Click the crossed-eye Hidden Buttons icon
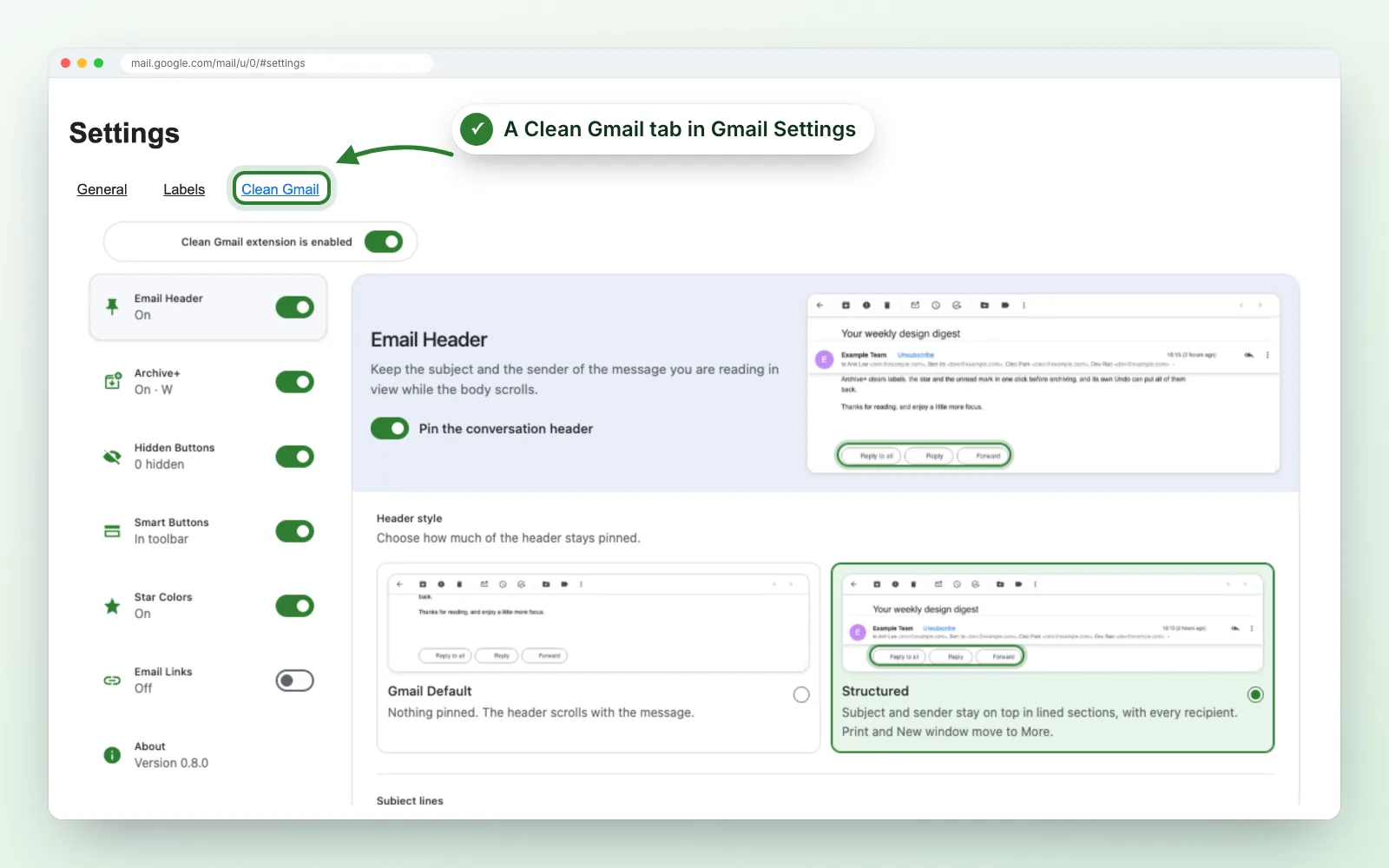 [x=112, y=457]
